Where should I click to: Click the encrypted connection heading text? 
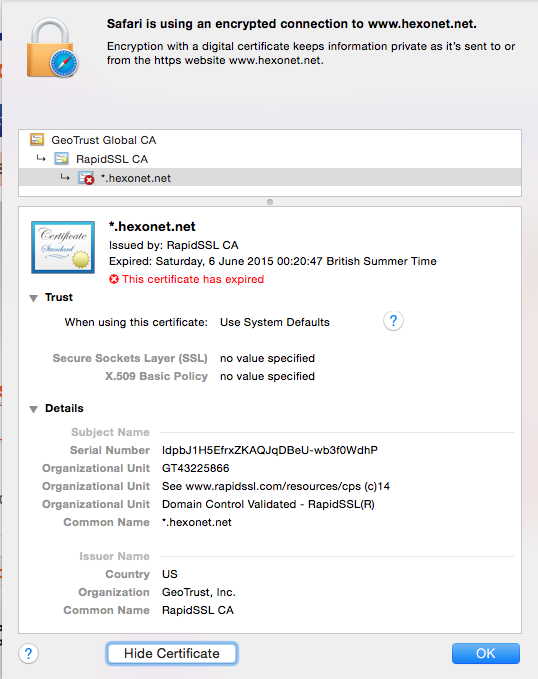(x=292, y=24)
